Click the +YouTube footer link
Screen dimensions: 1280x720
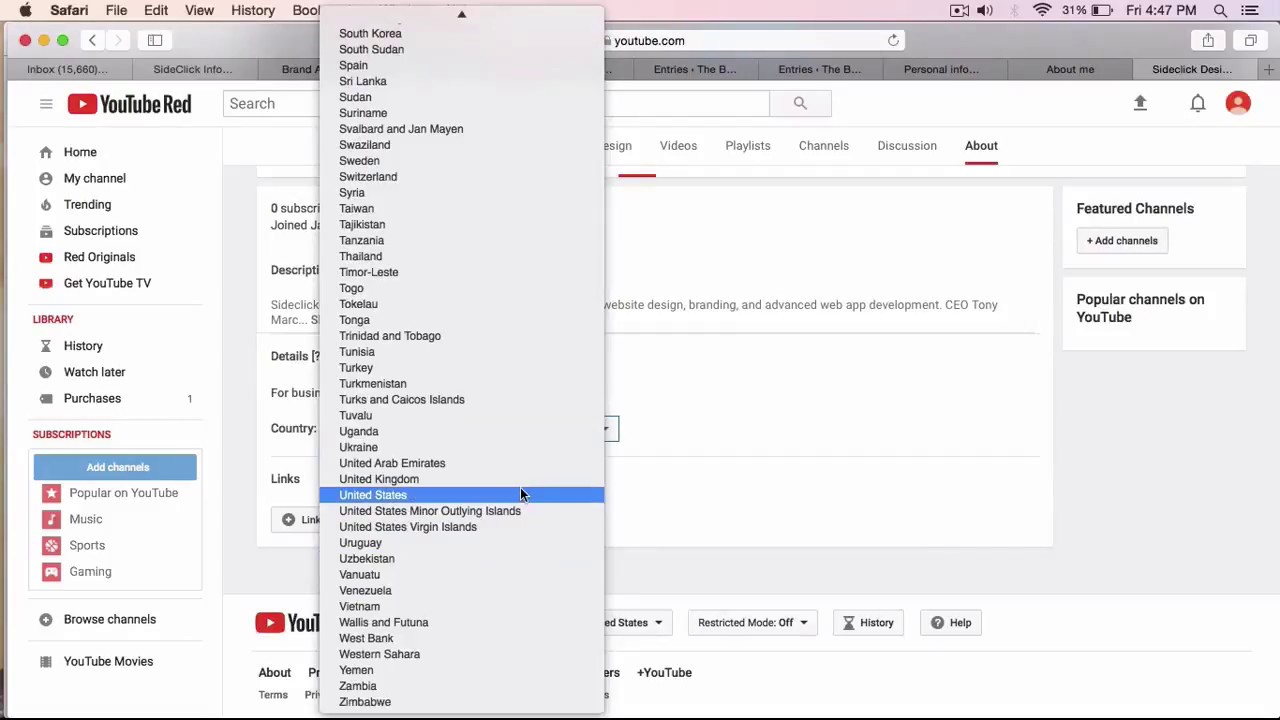pyautogui.click(x=664, y=673)
